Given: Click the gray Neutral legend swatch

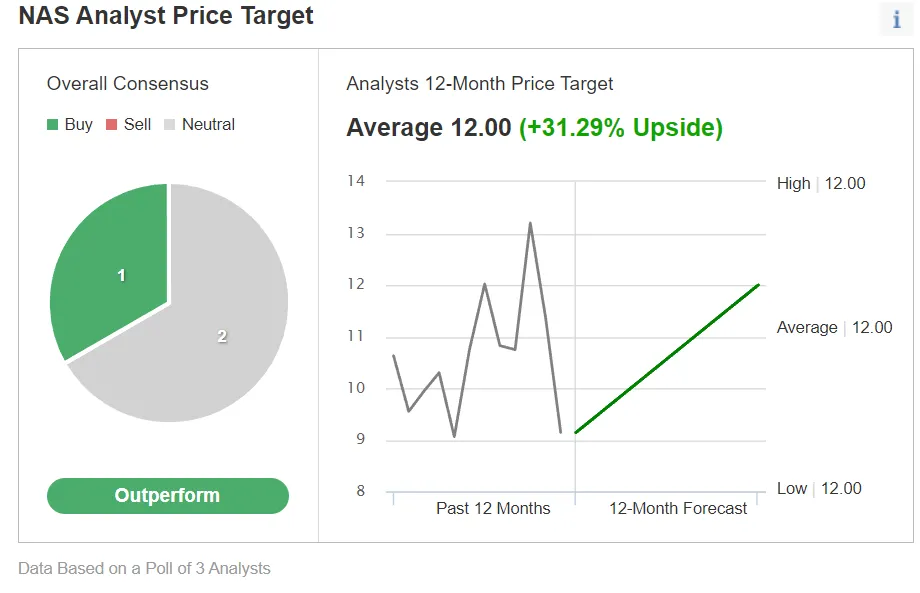Looking at the screenshot, I should click(x=170, y=125).
